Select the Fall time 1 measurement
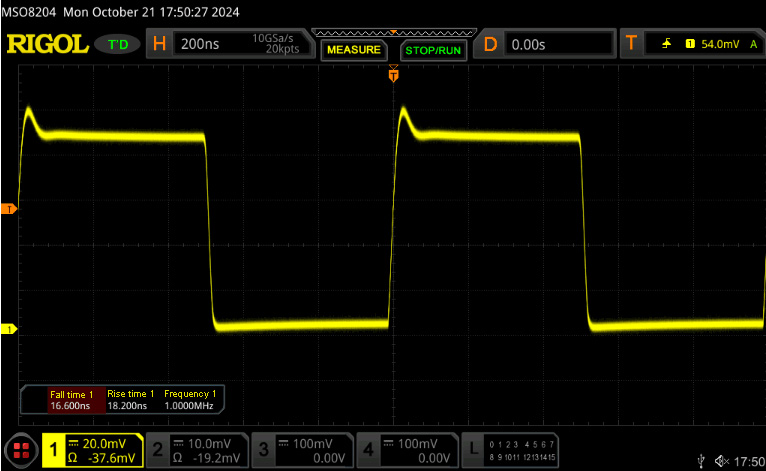This screenshot has height=471, width=766. [72, 400]
